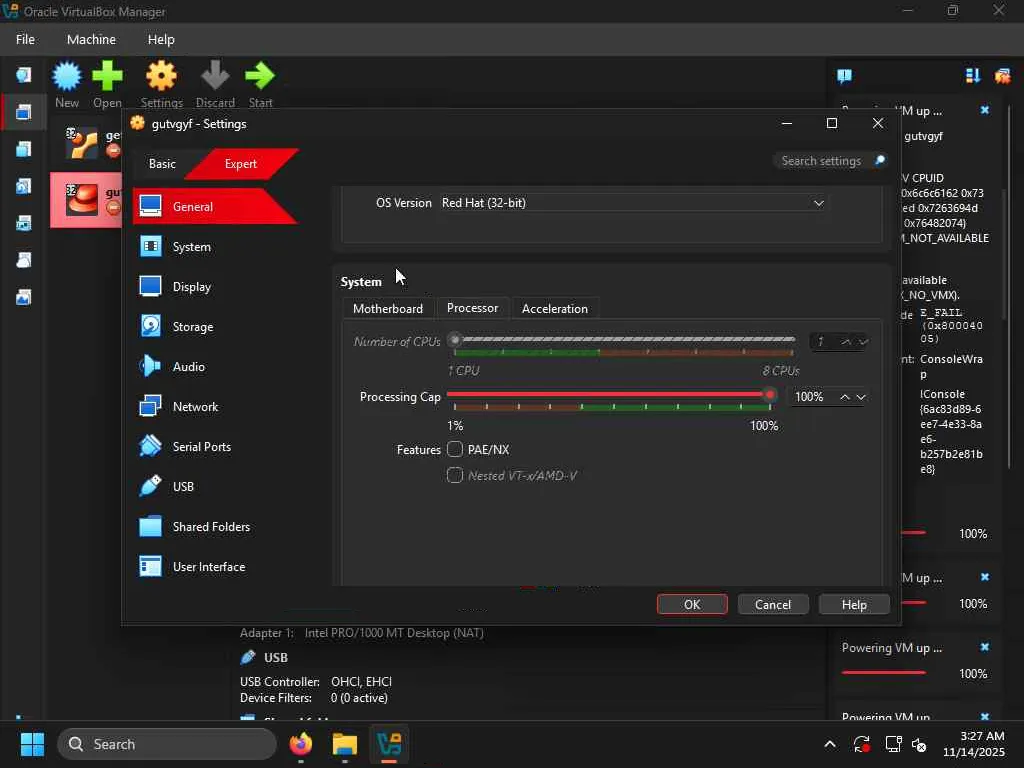Viewport: 1024px width, 768px height.
Task: Open the Machine menu
Action: click(91, 40)
